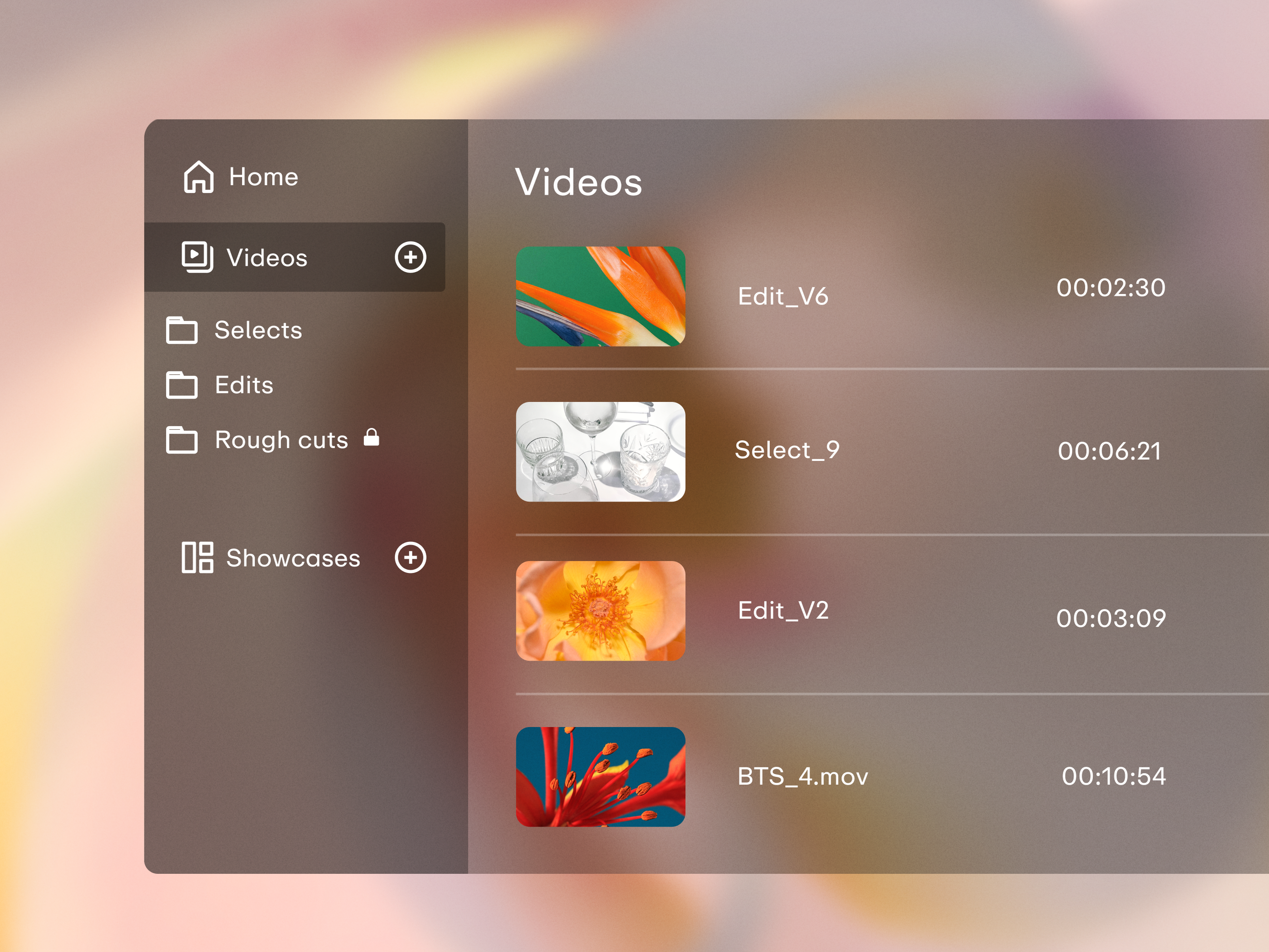
Task: Click the add new Video button icon
Action: pyautogui.click(x=410, y=256)
